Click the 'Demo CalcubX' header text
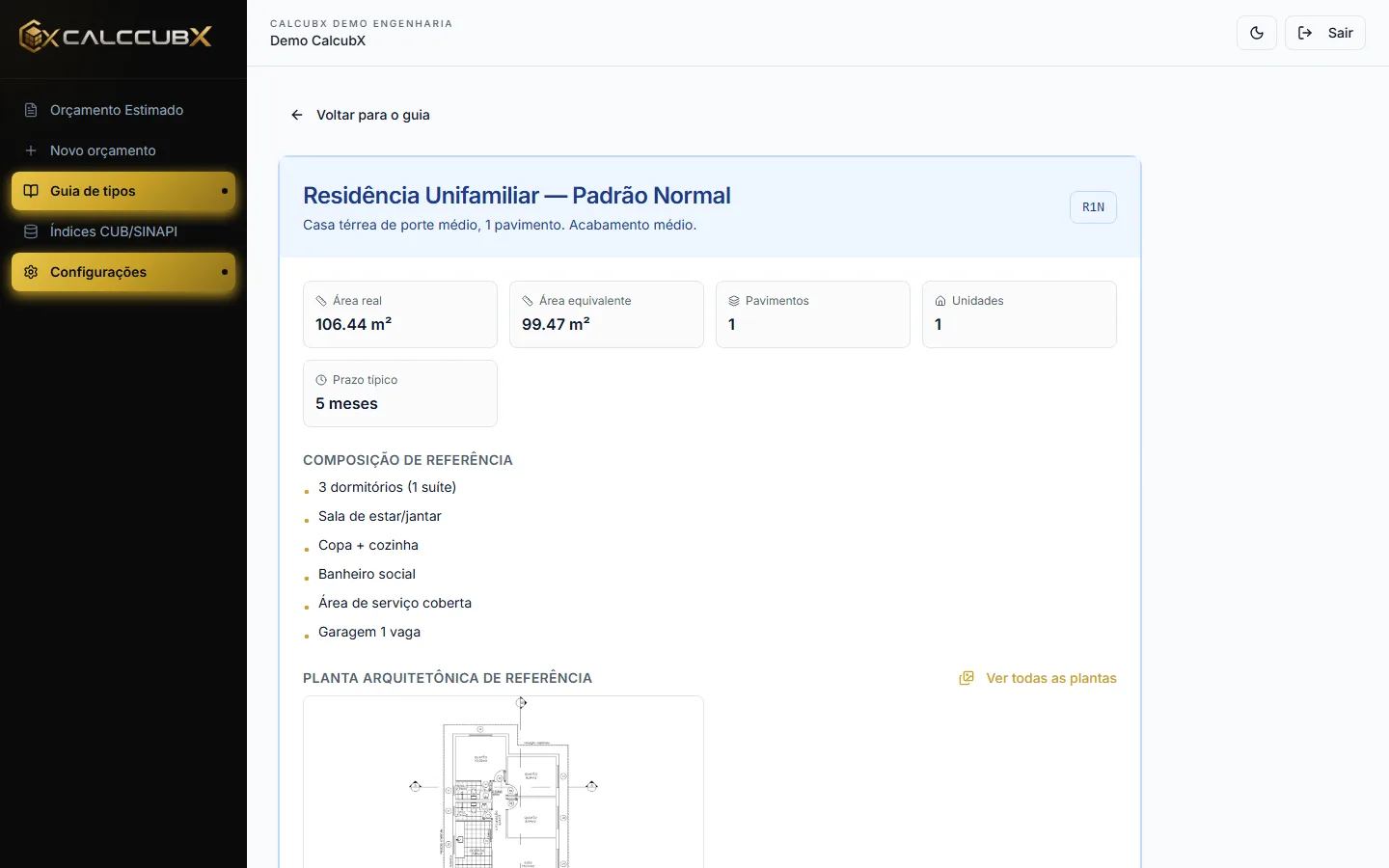The image size is (1389, 868). click(318, 41)
